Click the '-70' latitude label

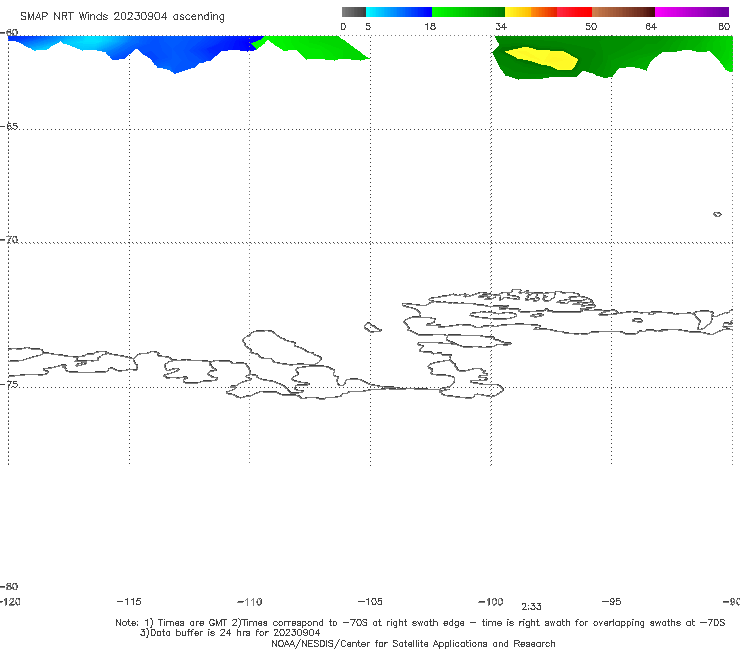(x=9, y=240)
